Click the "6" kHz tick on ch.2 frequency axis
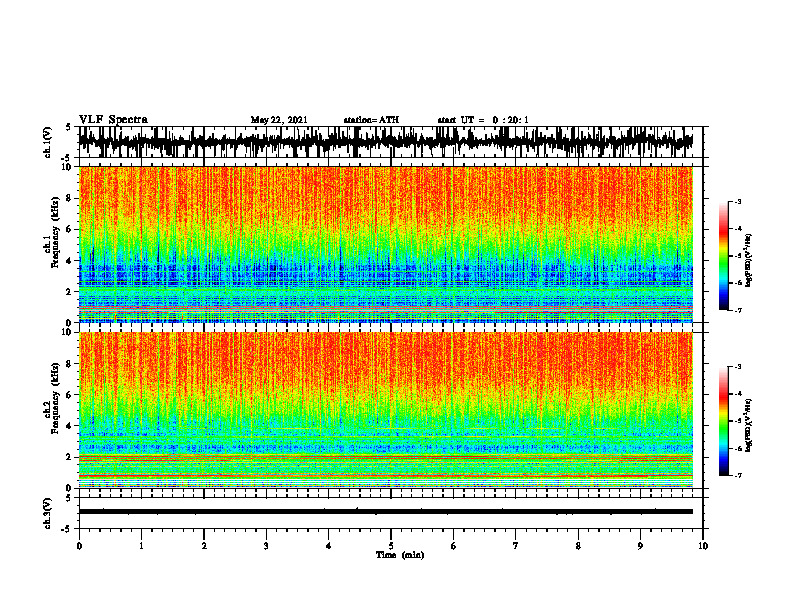The height and width of the screenshot is (612, 792). (69, 395)
